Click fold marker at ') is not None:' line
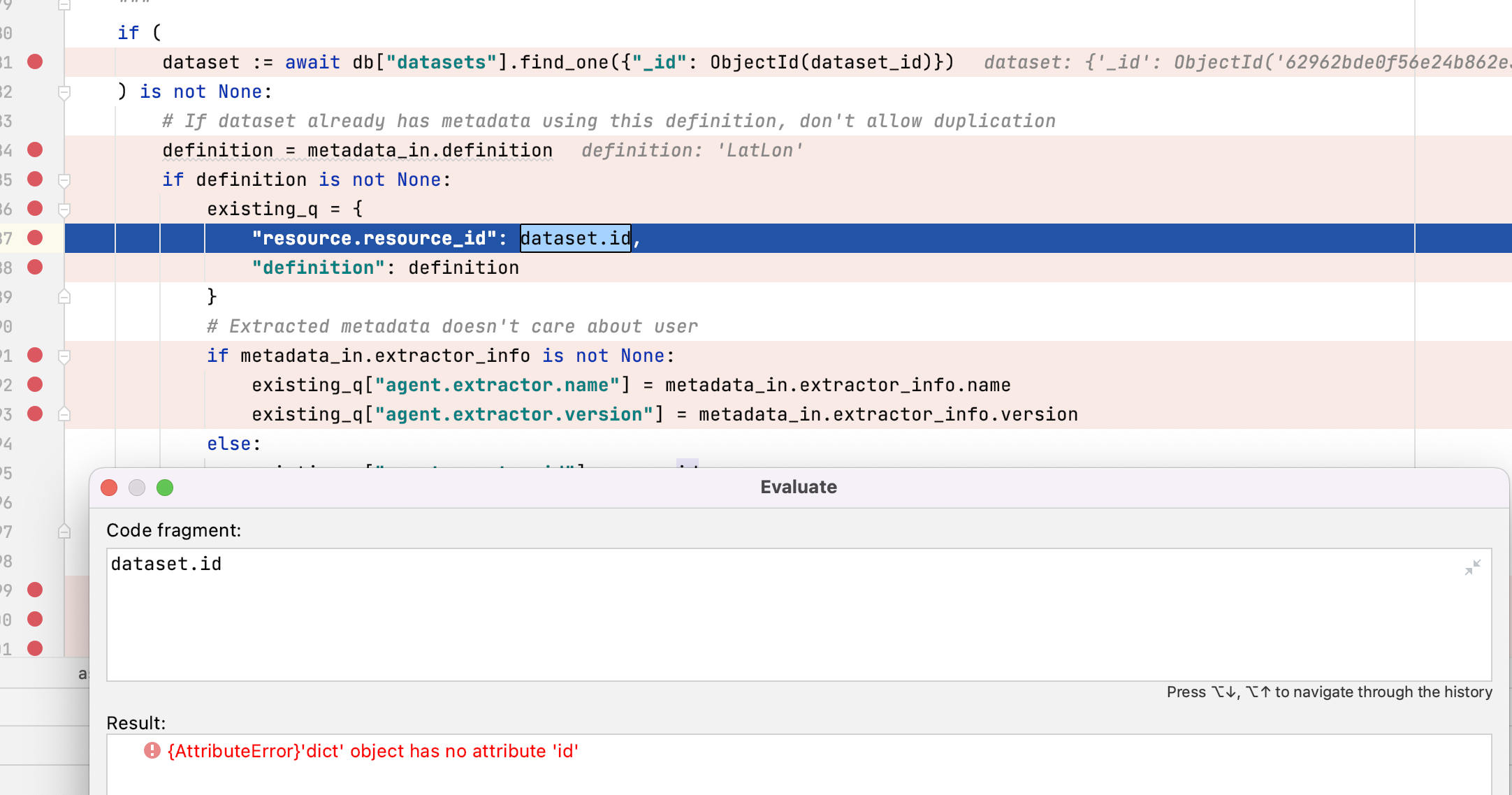Viewport: 1512px width, 795px height. (x=64, y=92)
